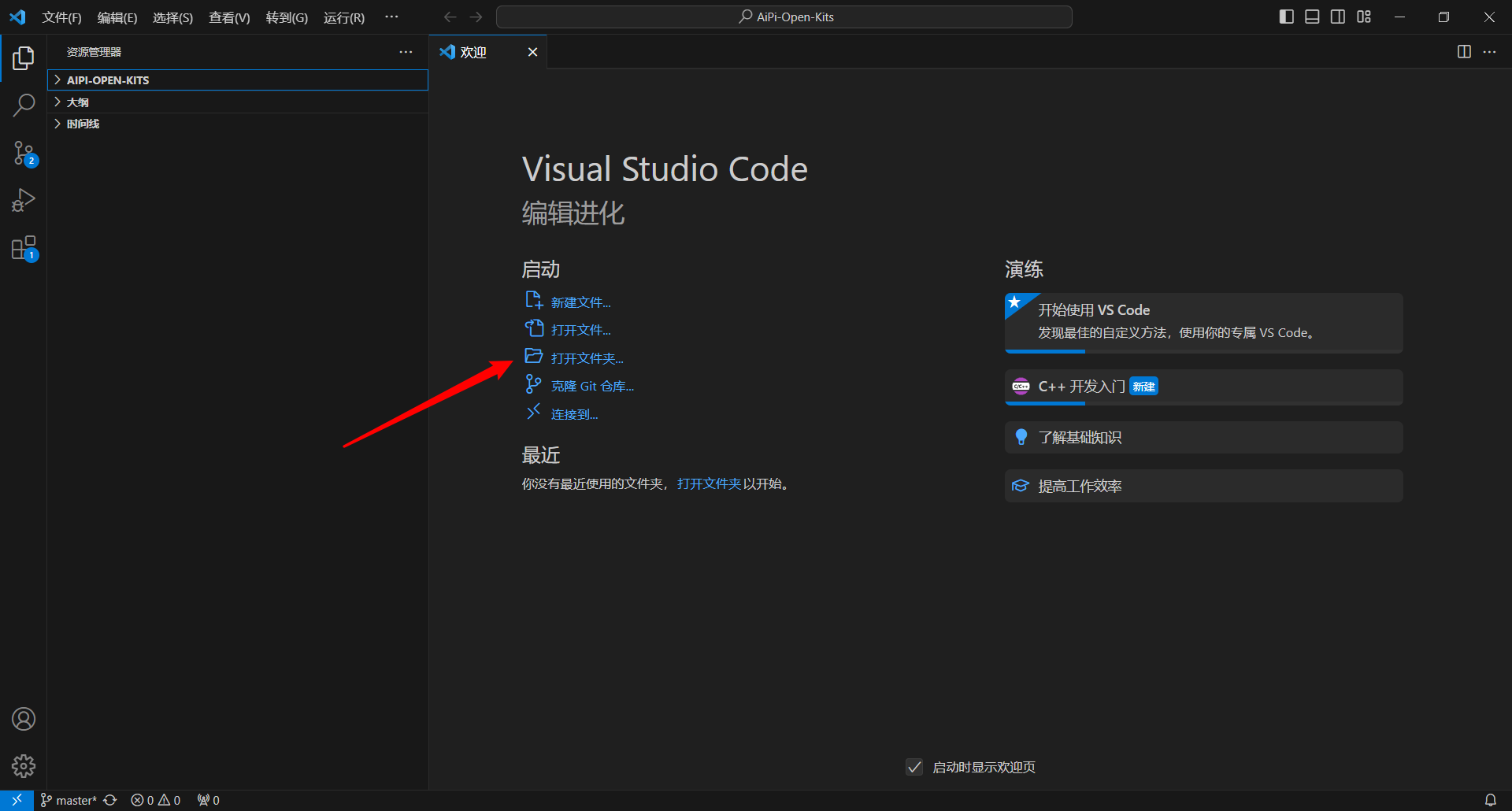Open the 开始使用 VS Code walkthrough
This screenshot has height=811, width=1512.
(x=1203, y=323)
